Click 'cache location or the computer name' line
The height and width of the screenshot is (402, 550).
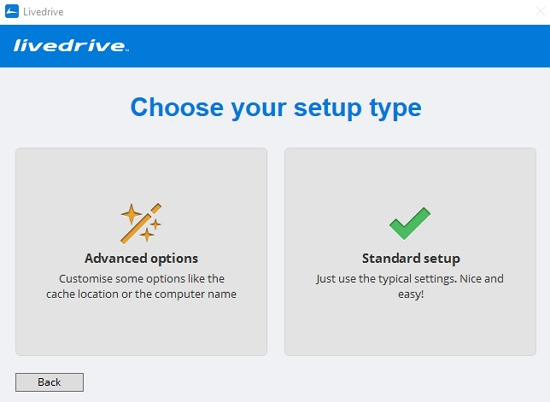(141, 294)
